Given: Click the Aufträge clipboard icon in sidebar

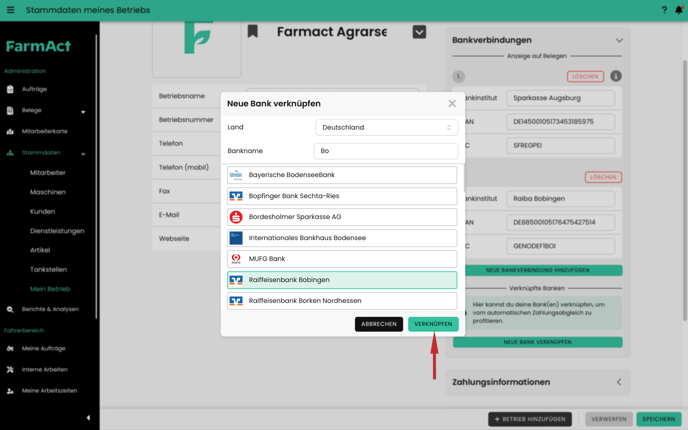Looking at the screenshot, I should coord(10,89).
